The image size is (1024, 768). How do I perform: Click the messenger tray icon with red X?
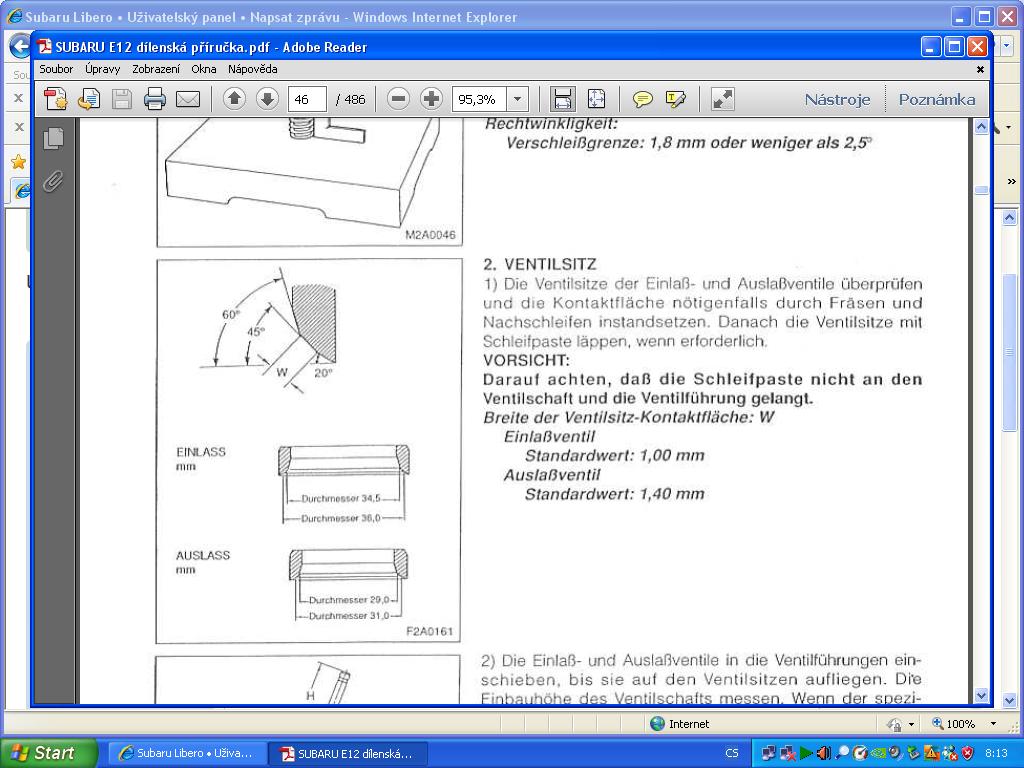click(x=950, y=753)
